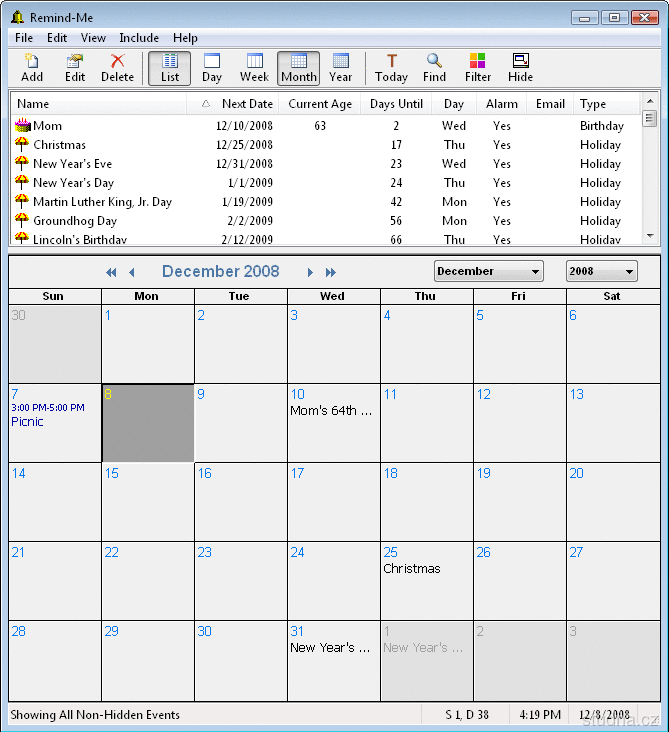Toggle the Month view button
This screenshot has height=732, width=669.
pyautogui.click(x=298, y=67)
